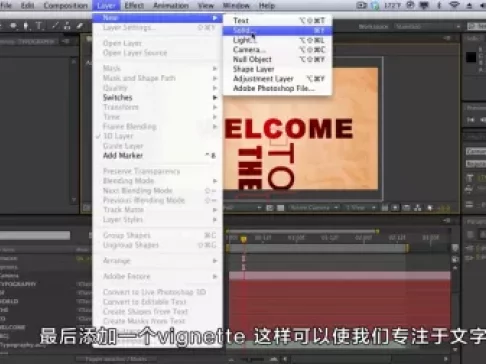This screenshot has width=486, height=364.
Task: Select the Eraser tool
Action: pos(80,26)
